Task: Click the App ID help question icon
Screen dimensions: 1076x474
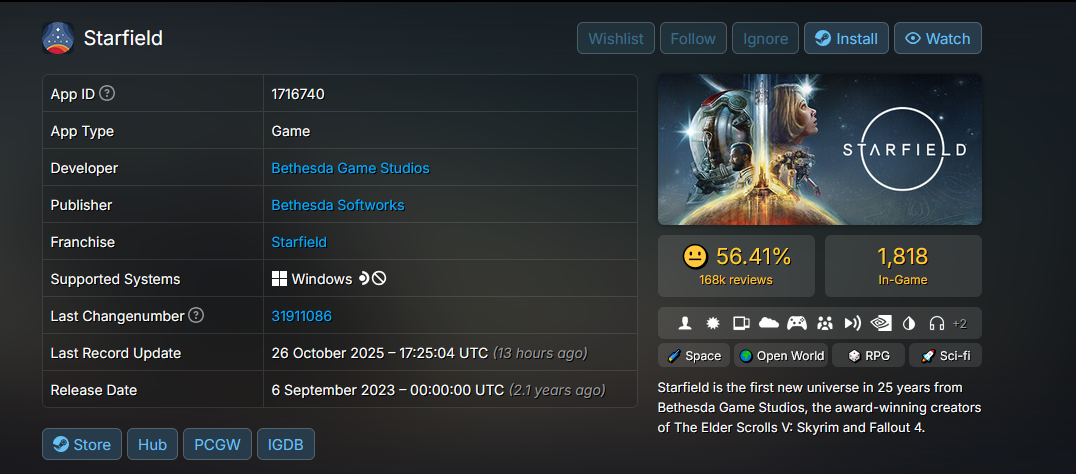Action: pos(106,93)
